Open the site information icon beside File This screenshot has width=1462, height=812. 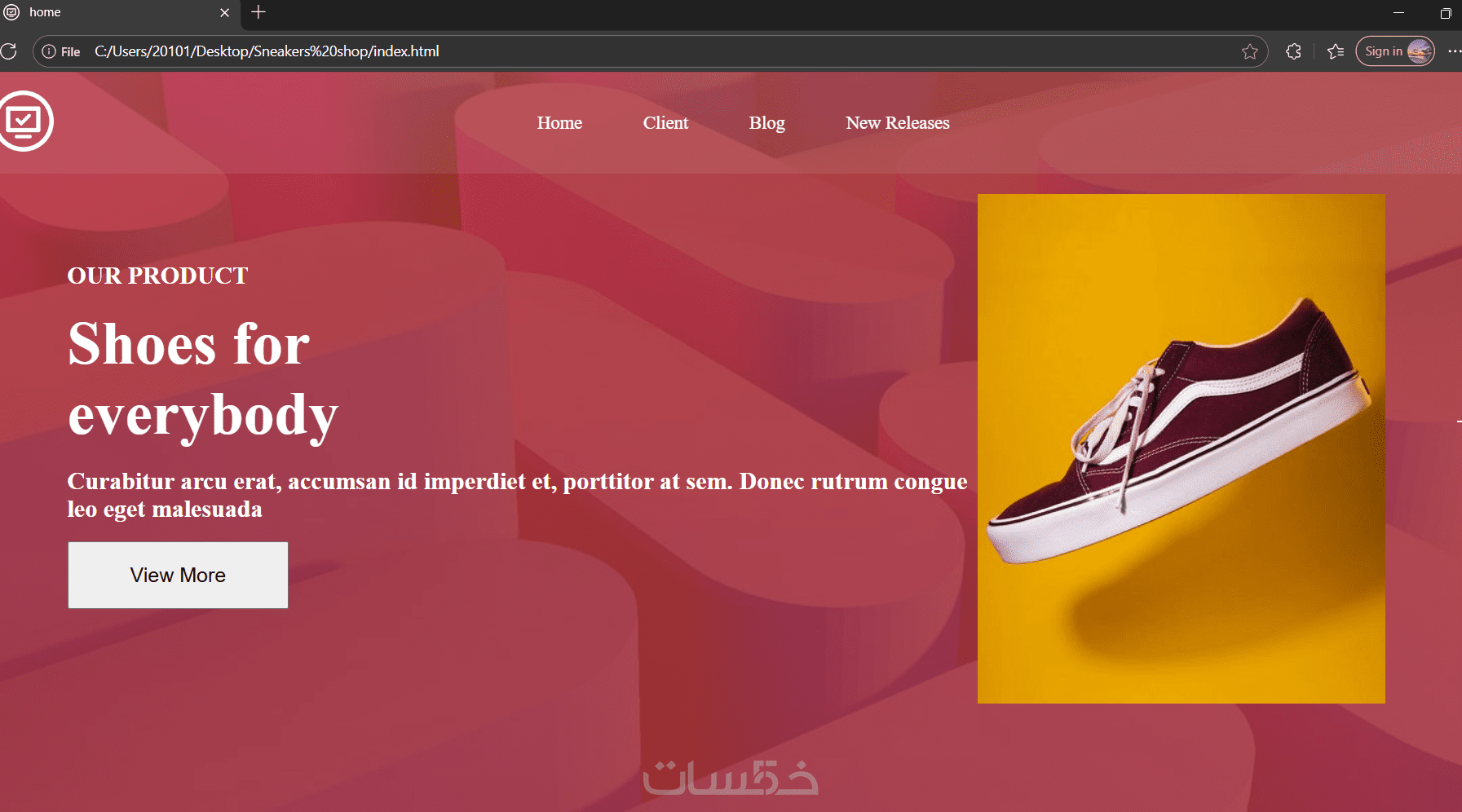pyautogui.click(x=49, y=51)
